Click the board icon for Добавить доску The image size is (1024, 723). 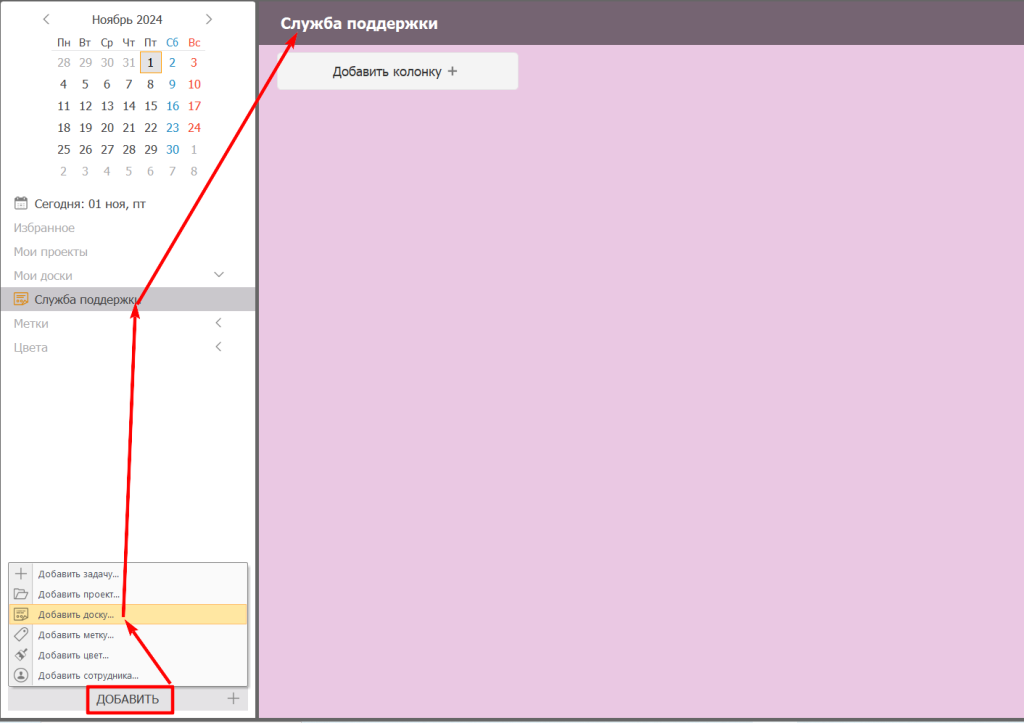click(21, 614)
